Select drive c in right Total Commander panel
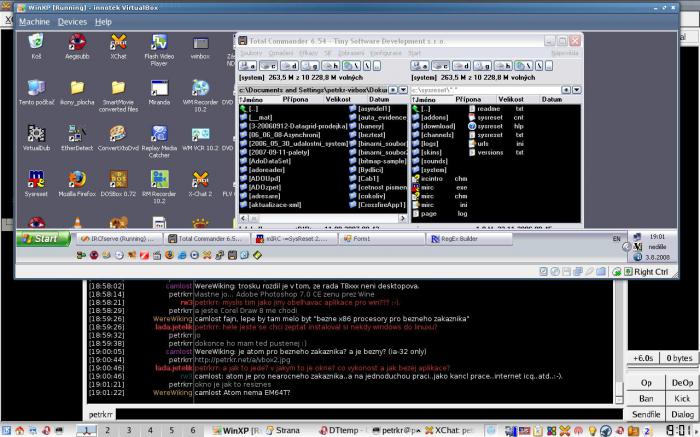Screen dimensions: 700x437 click(440, 66)
